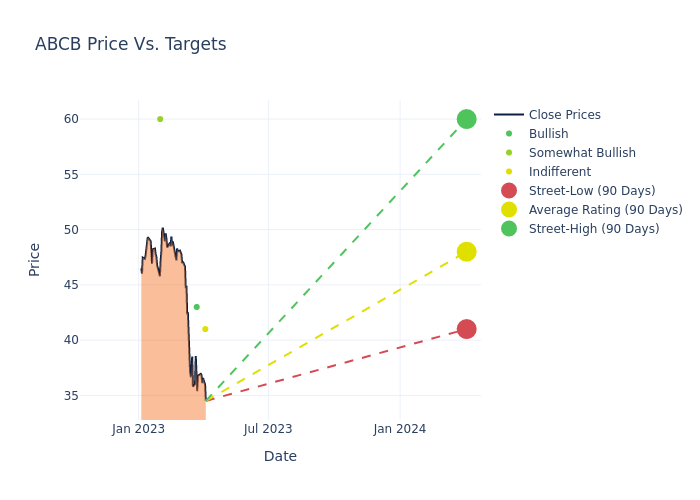The width and height of the screenshot is (700, 500).
Task: Click the Jan 2024 x-axis tick label
Action: [399, 429]
